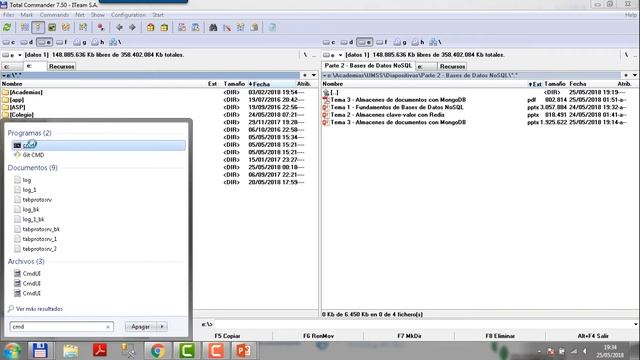Select drive c in the right drive bar
The height and width of the screenshot is (360, 640).
[329, 42]
